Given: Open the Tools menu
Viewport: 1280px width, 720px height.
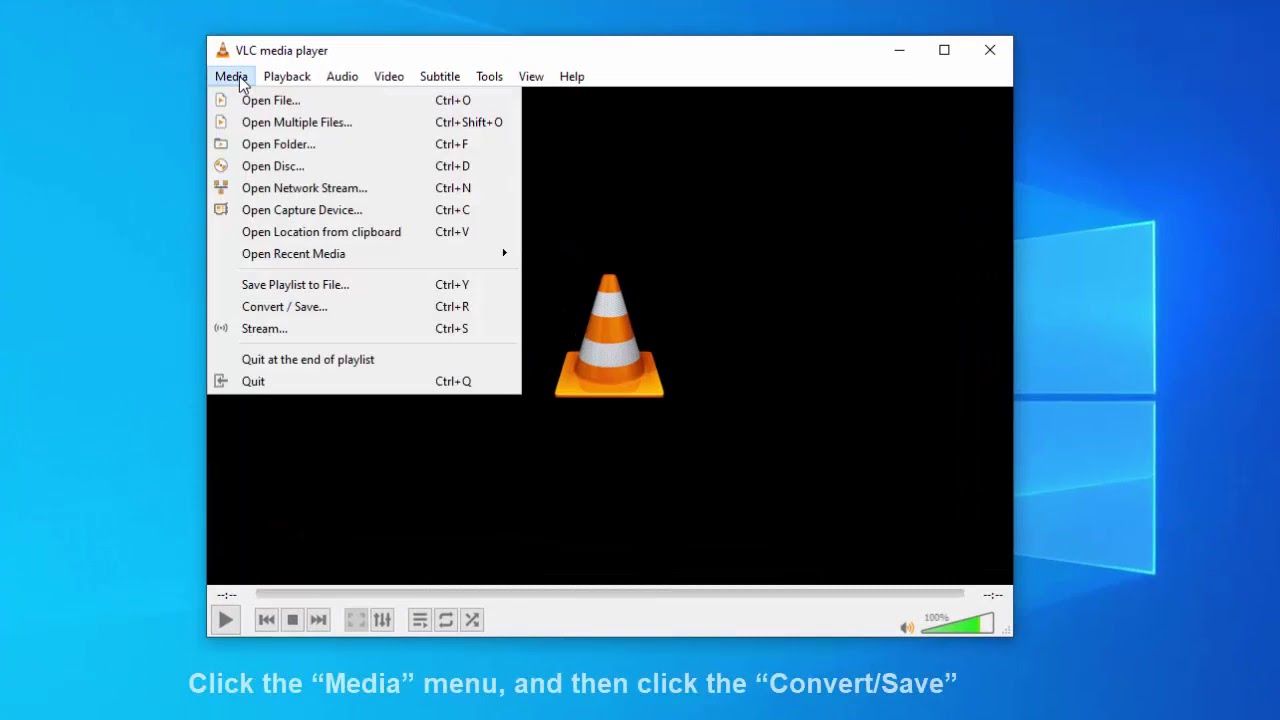Looking at the screenshot, I should [489, 76].
